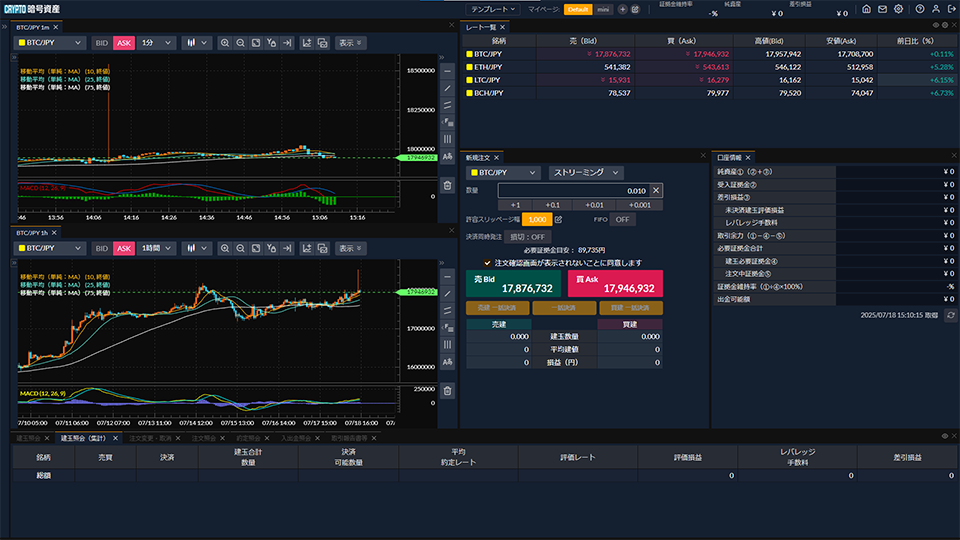Image resolution: width=960 pixels, height=540 pixels.
Task: Zoom in on the 1m chart
Action: (x=225, y=43)
